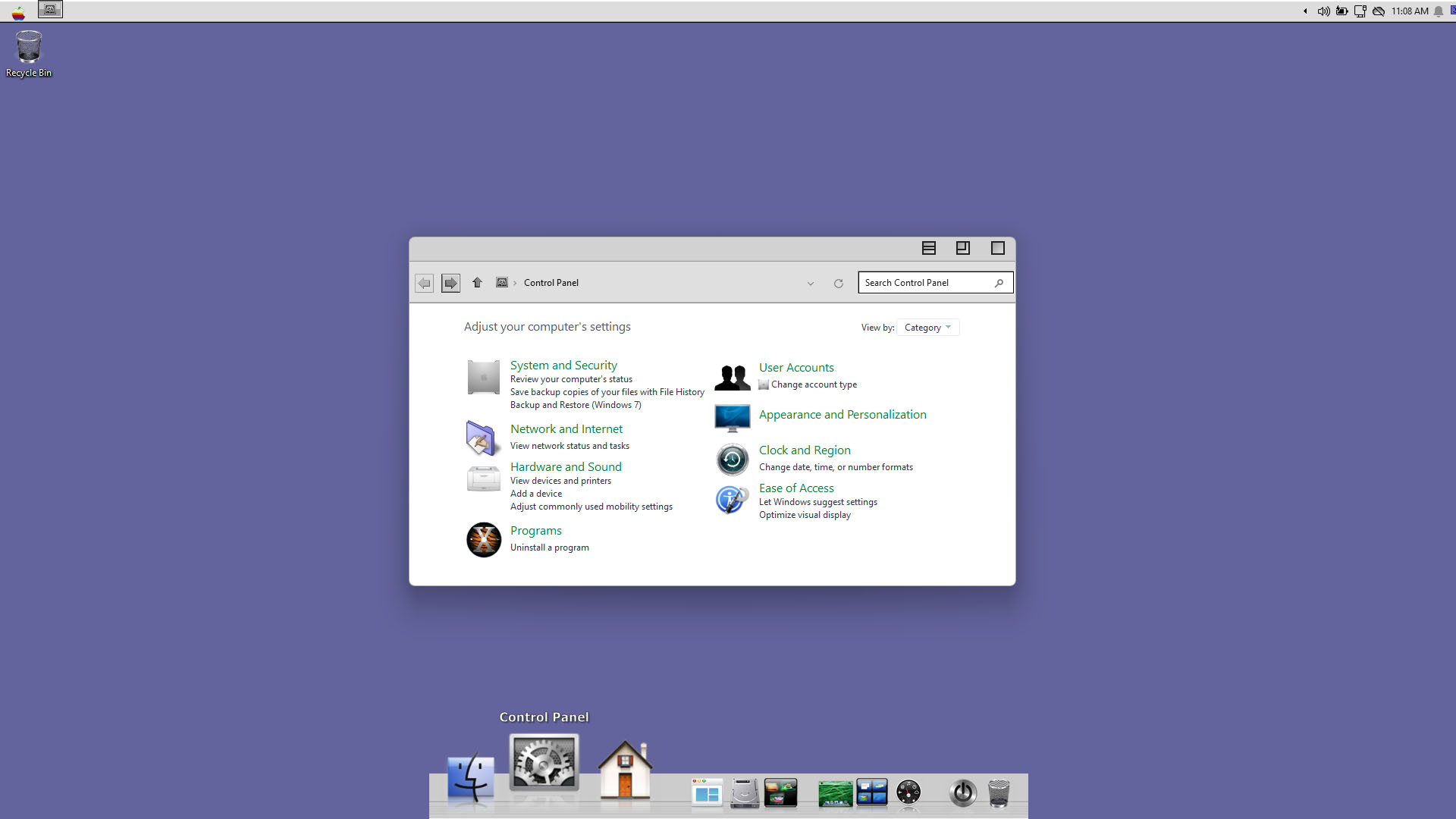Open the Apple logo start menu
The width and height of the screenshot is (1456, 819).
18,11
